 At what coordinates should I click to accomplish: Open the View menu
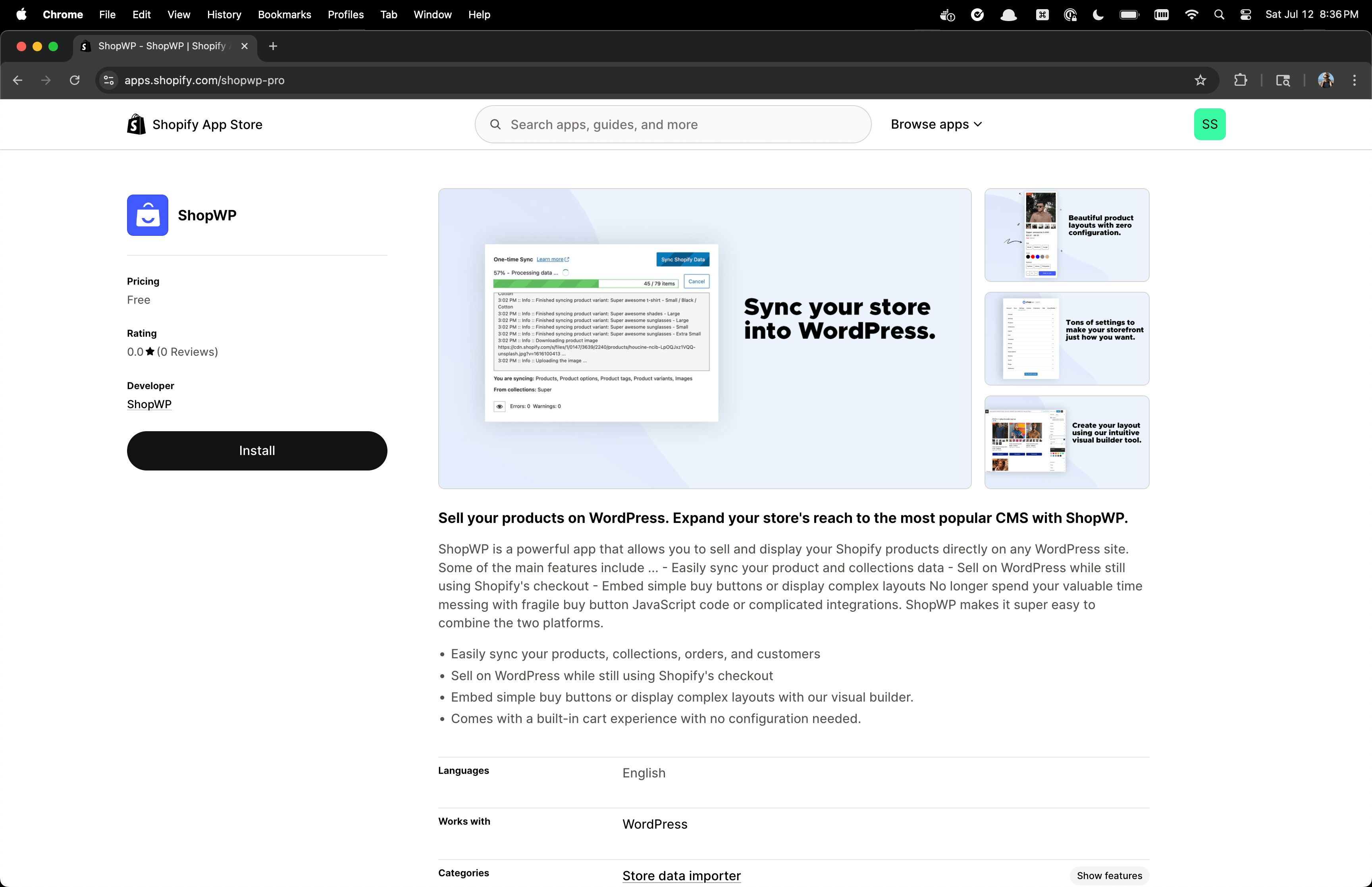click(179, 14)
